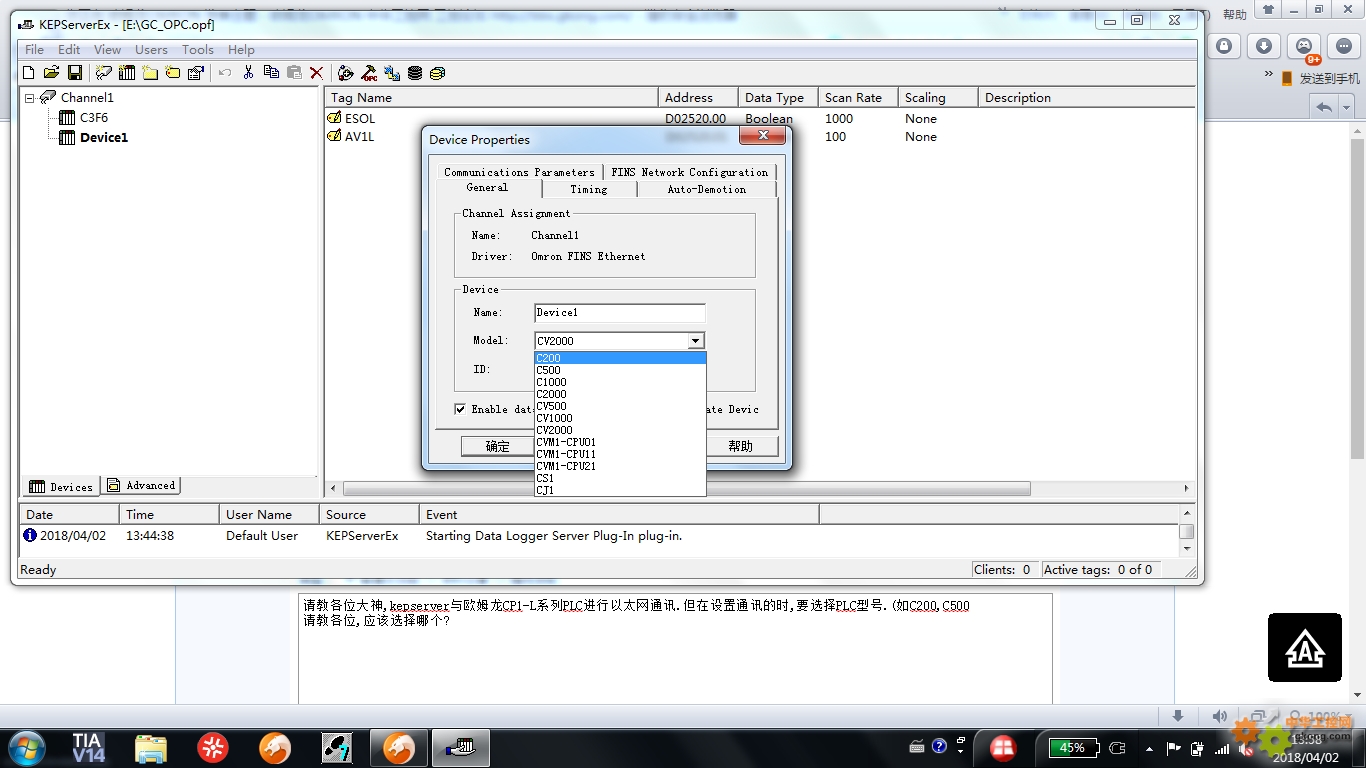Viewport: 1366px width, 768px height.
Task: Click the Paste toolbar icon
Action: pos(294,73)
